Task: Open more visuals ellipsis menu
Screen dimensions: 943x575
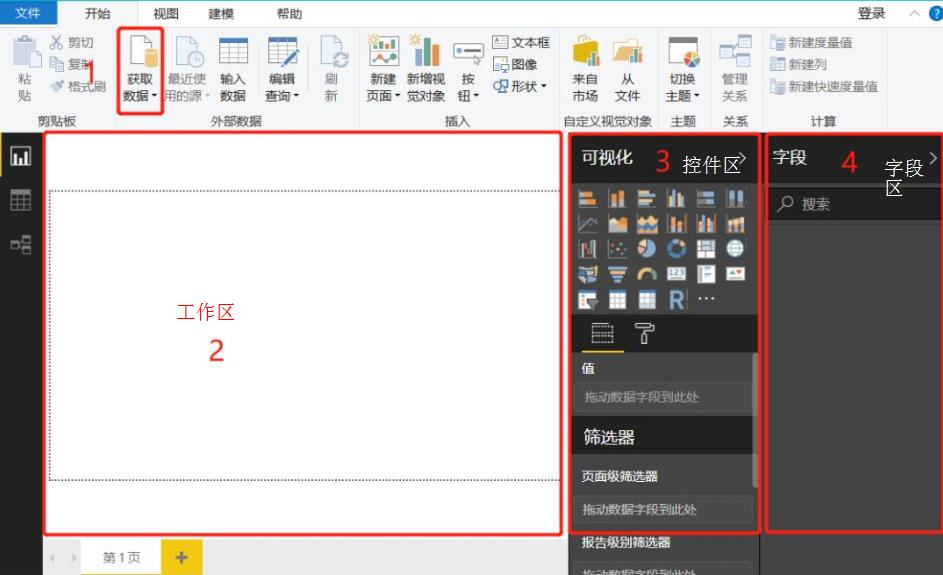Action: (706, 298)
